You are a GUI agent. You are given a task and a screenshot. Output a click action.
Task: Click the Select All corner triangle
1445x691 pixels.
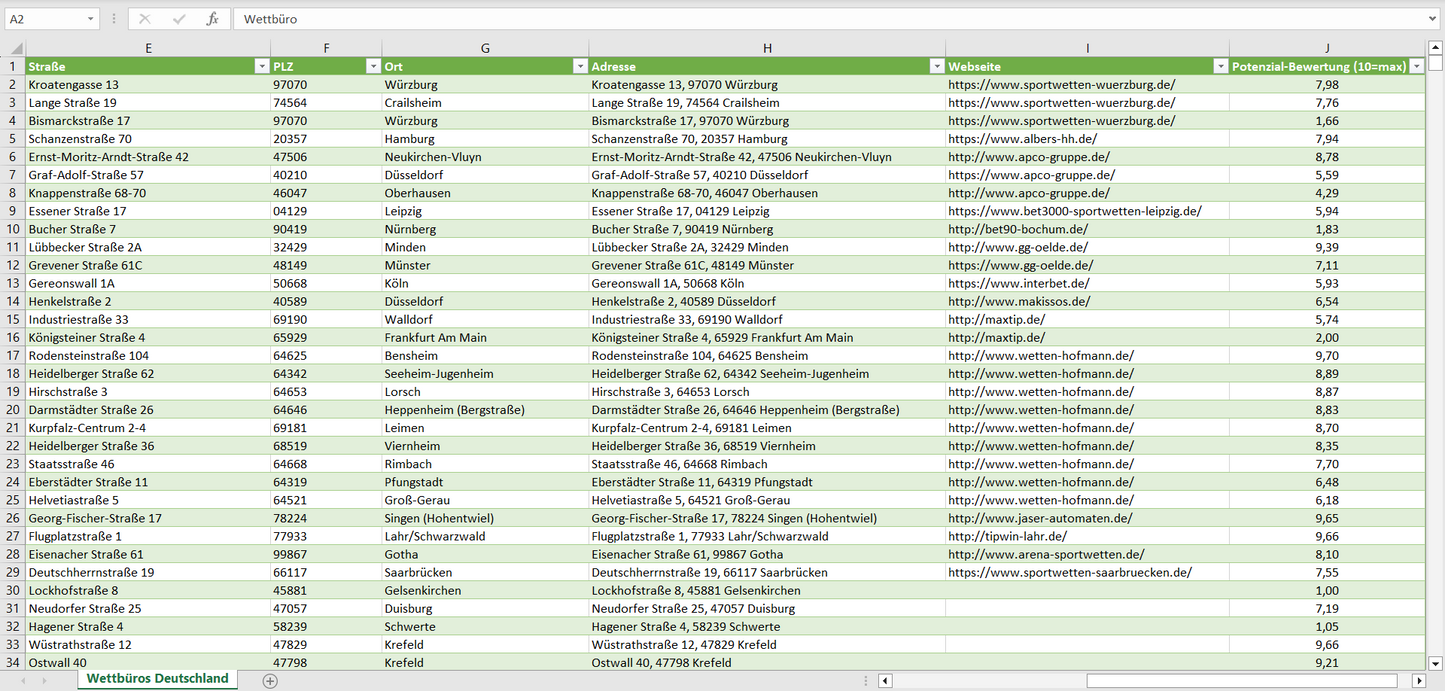click(x=16, y=48)
